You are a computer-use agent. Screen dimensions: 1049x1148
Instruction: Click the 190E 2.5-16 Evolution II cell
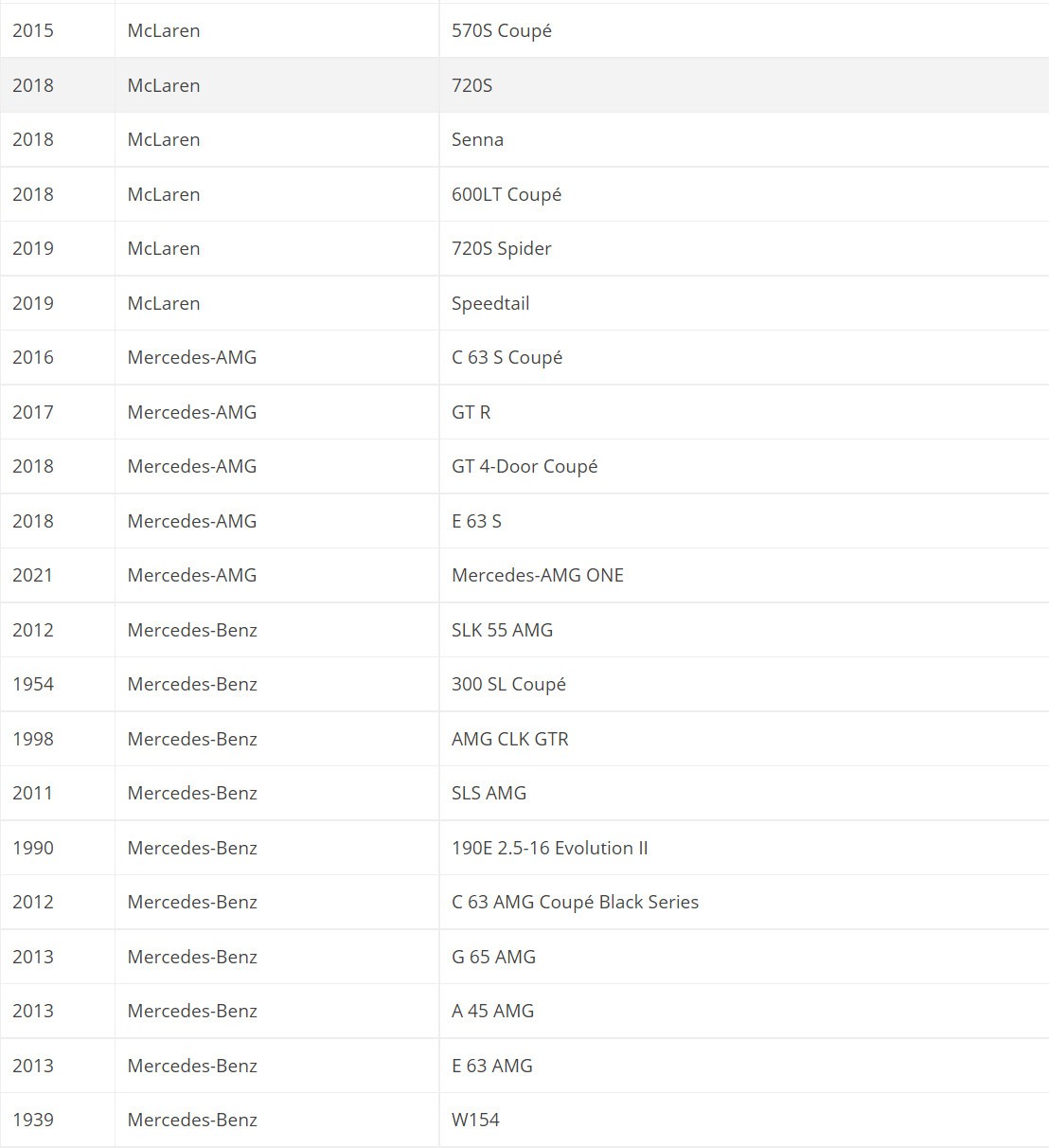click(x=550, y=848)
